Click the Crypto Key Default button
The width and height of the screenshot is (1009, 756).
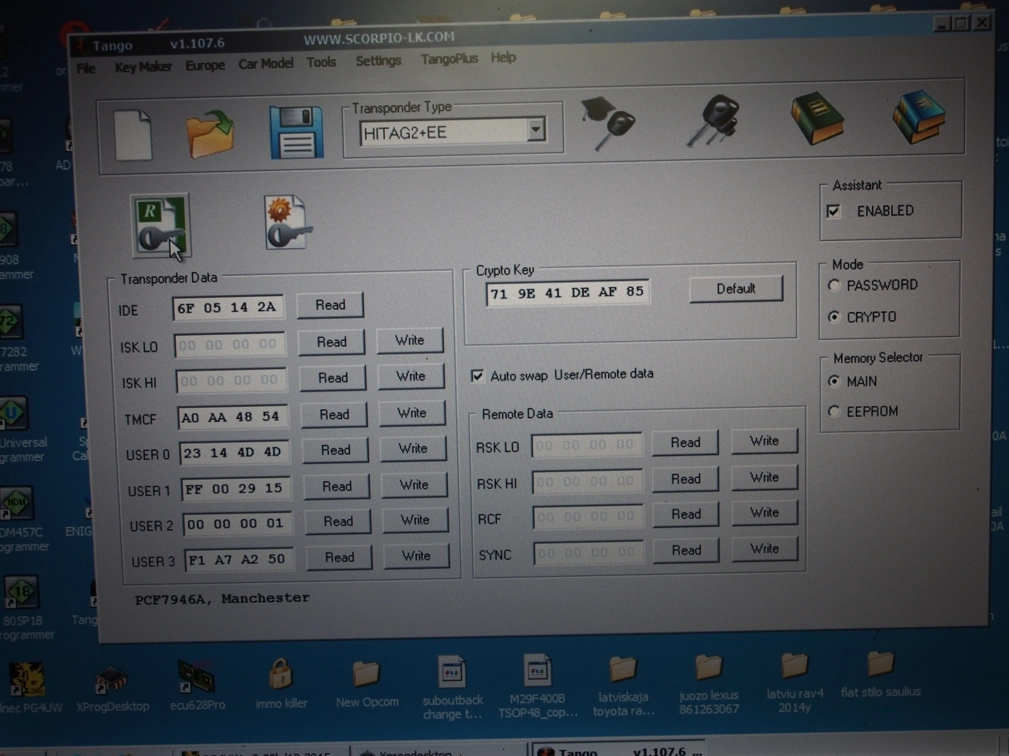736,288
